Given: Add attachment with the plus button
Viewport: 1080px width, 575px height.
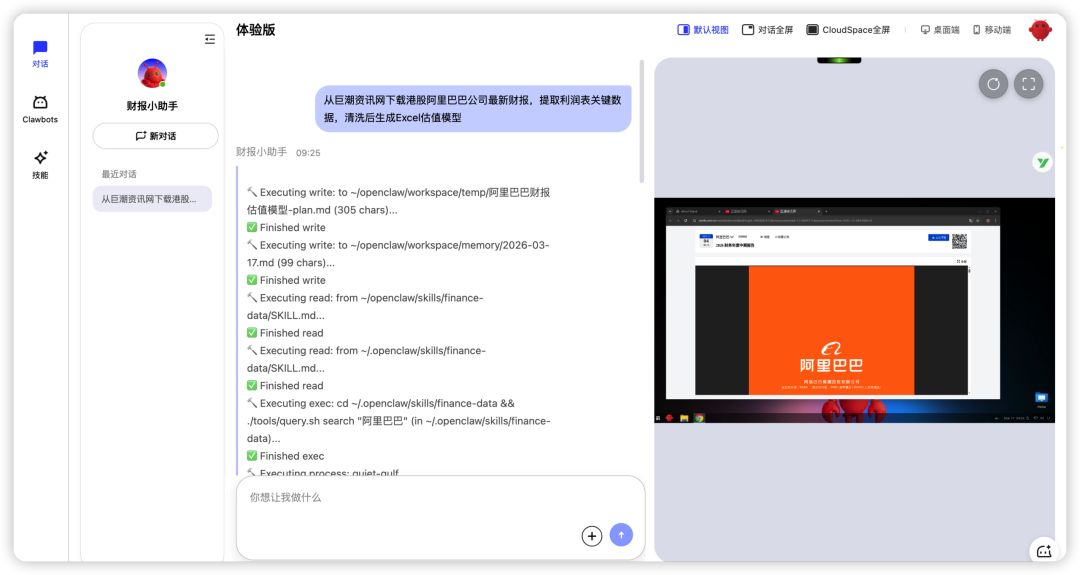Looking at the screenshot, I should [x=592, y=536].
